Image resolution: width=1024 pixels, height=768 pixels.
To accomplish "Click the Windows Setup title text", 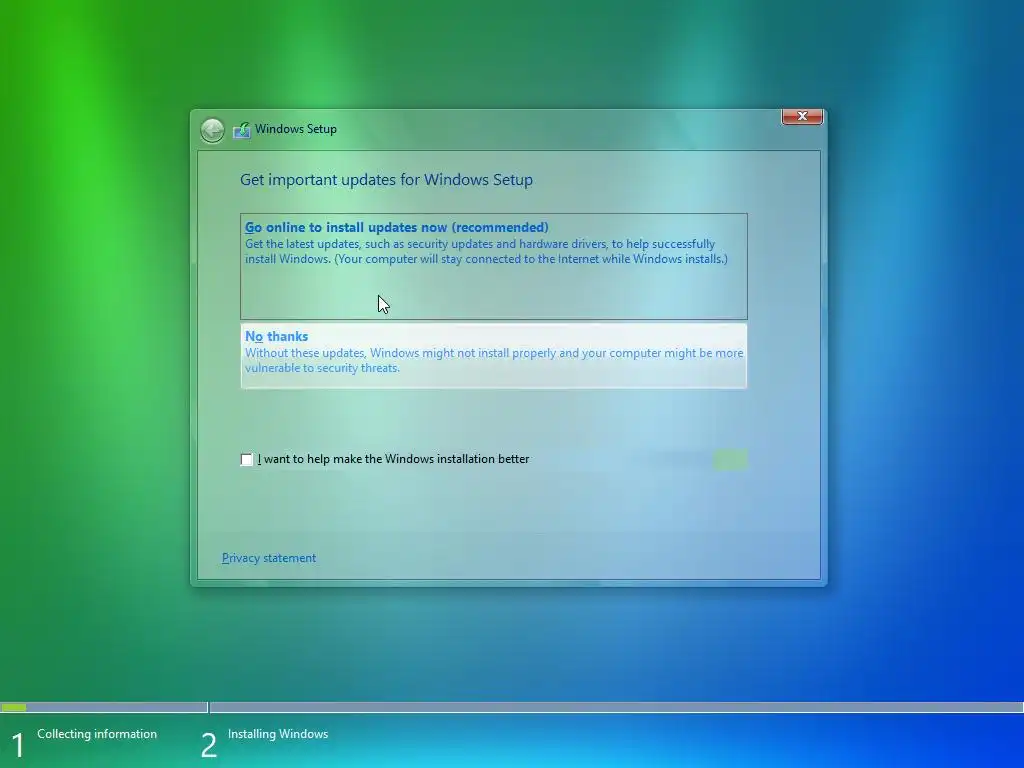I will (x=296, y=129).
